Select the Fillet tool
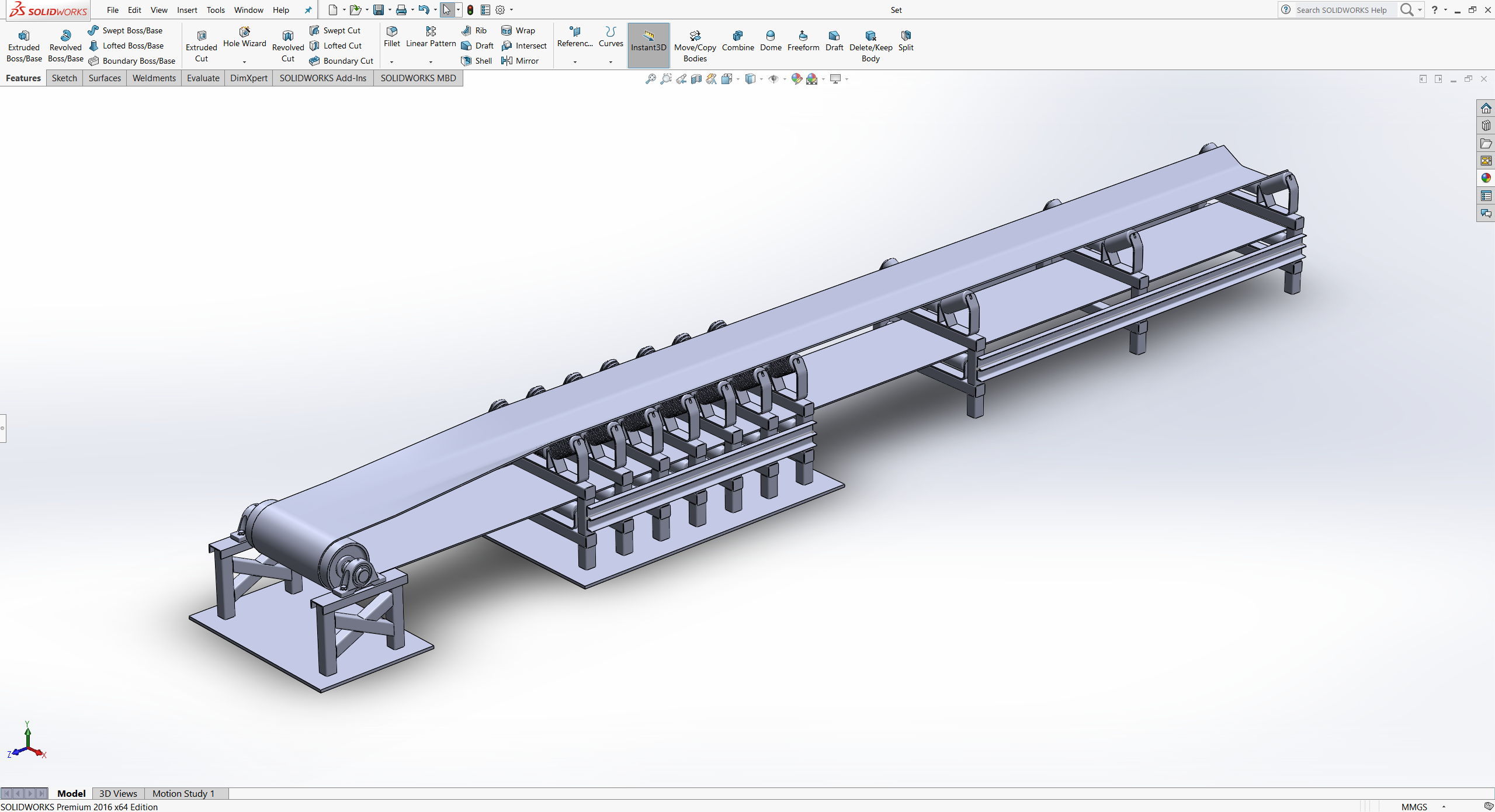Viewport: 1495px width, 812px height. point(391,37)
